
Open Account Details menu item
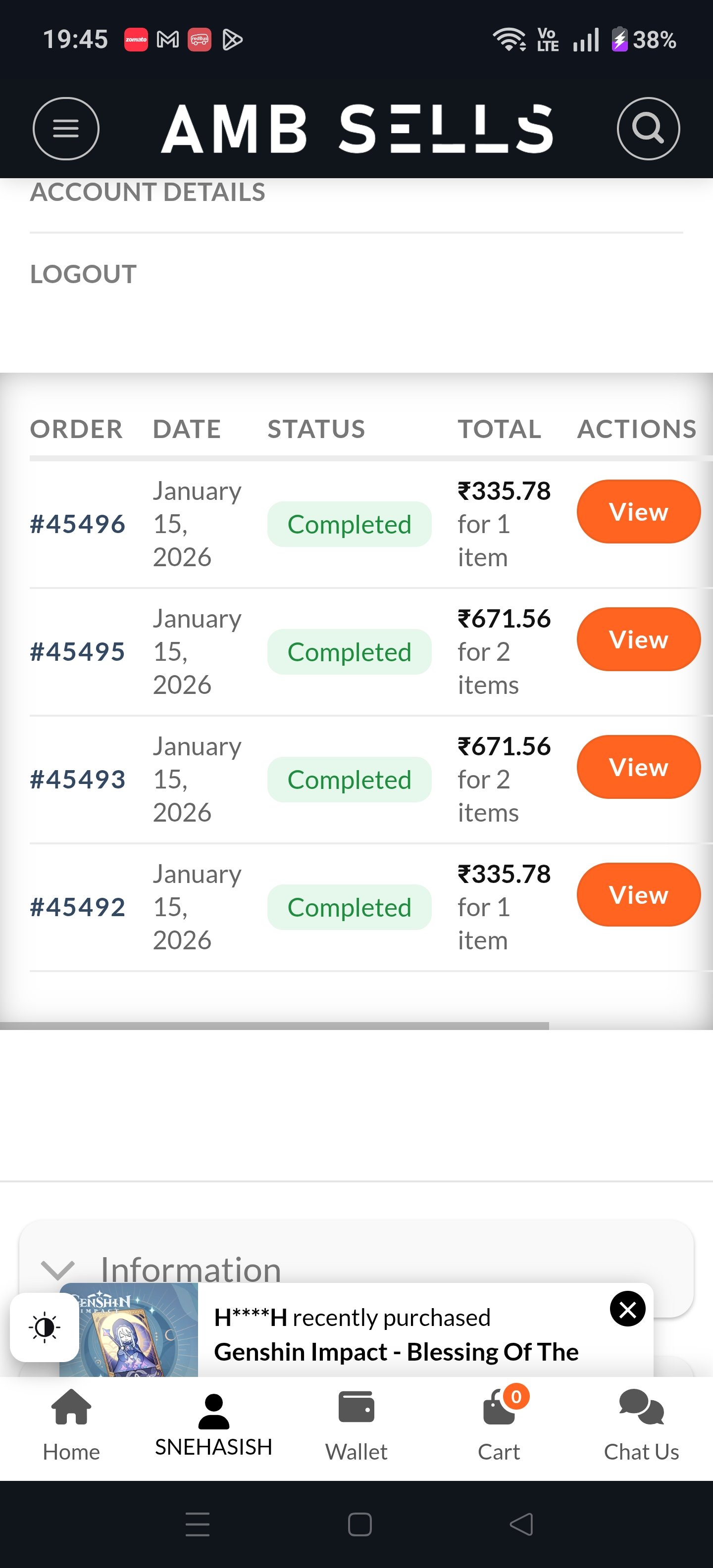click(x=148, y=193)
